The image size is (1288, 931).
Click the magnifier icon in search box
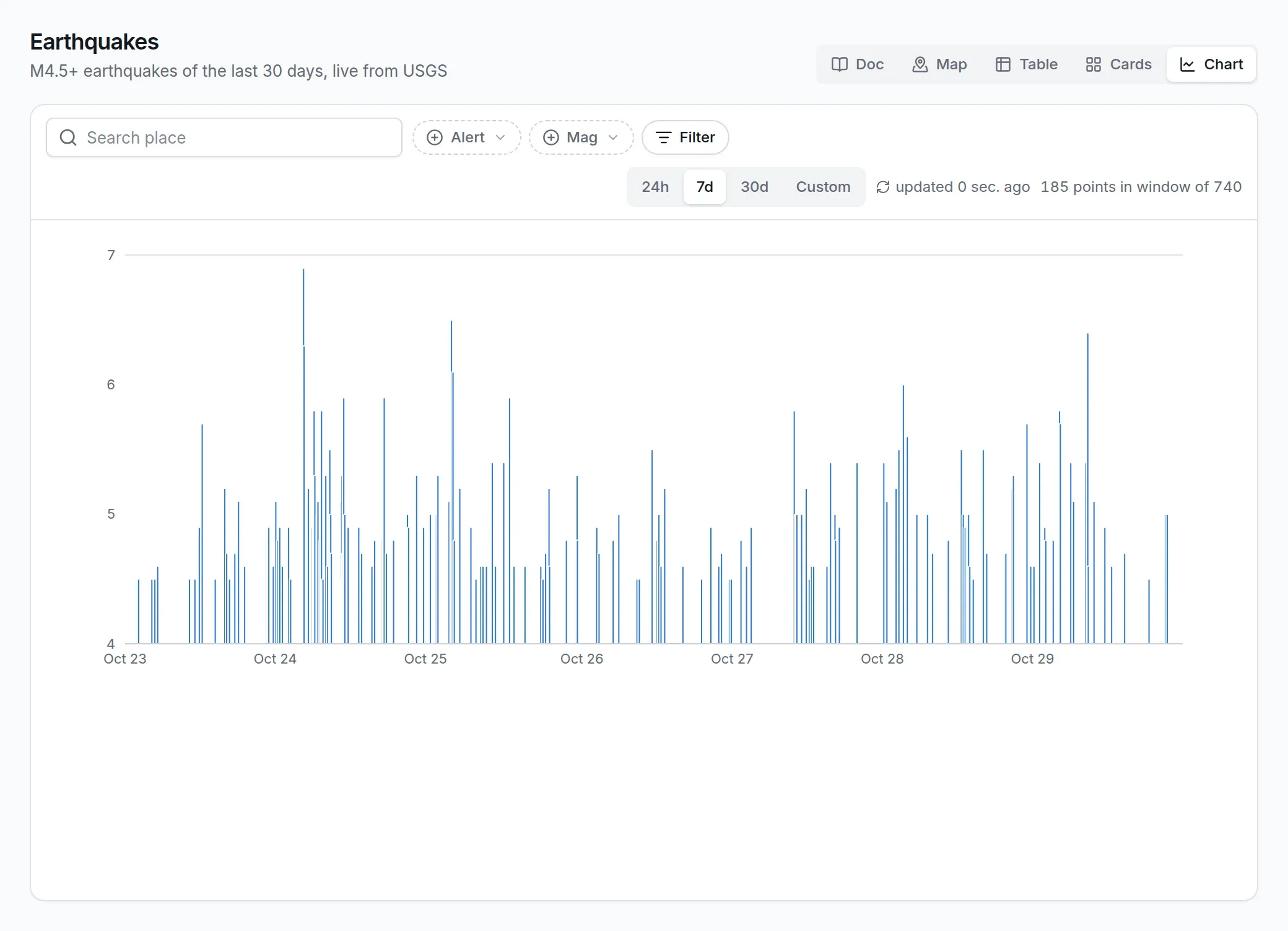(x=68, y=137)
